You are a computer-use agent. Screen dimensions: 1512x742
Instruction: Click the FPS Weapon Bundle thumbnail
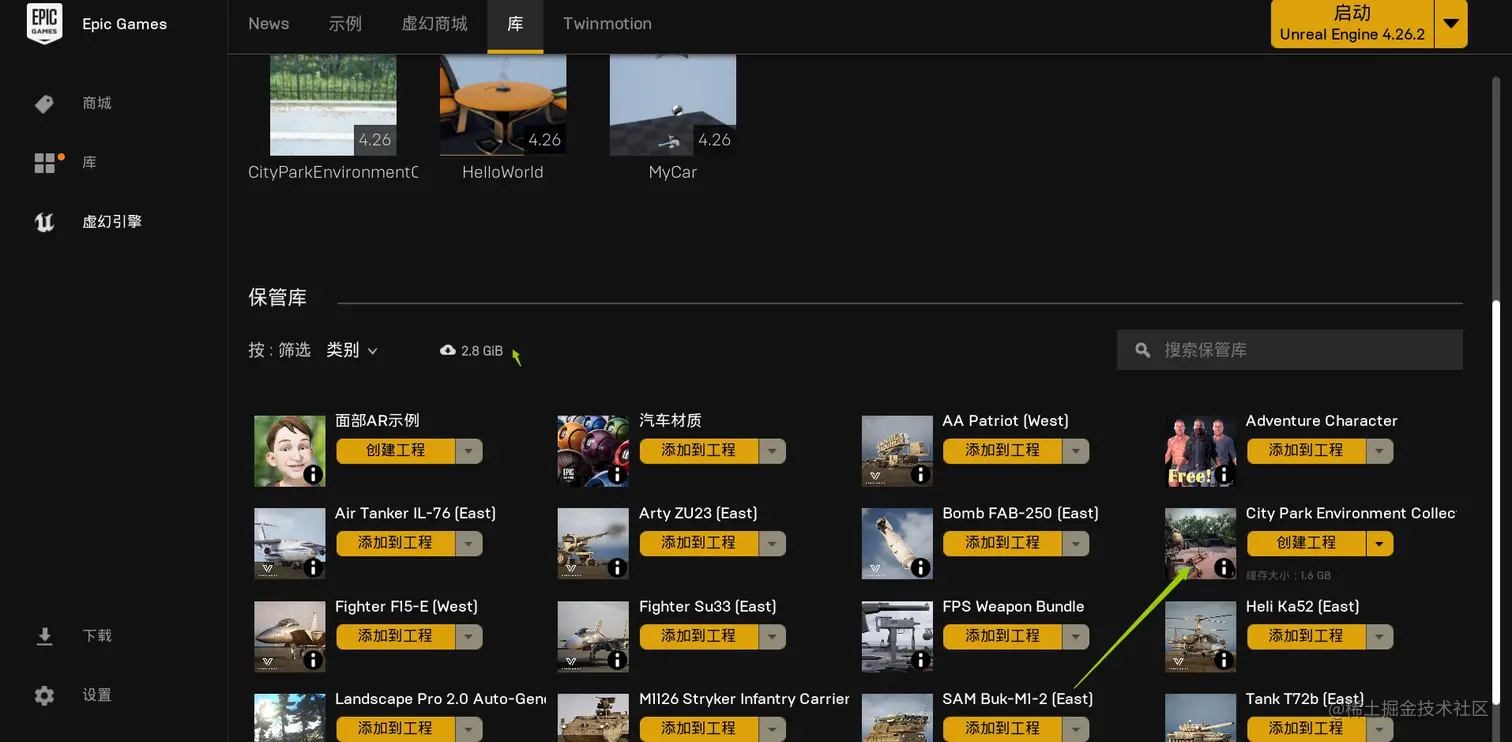pos(898,636)
